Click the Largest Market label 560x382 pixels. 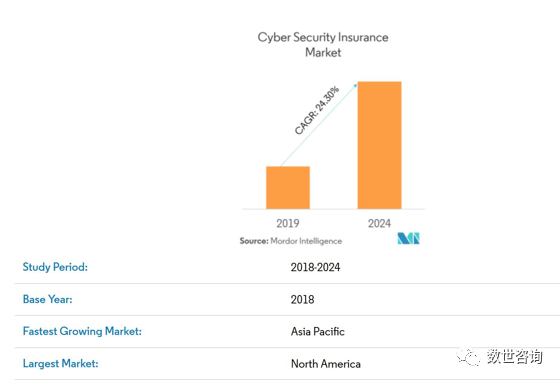[x=60, y=363]
